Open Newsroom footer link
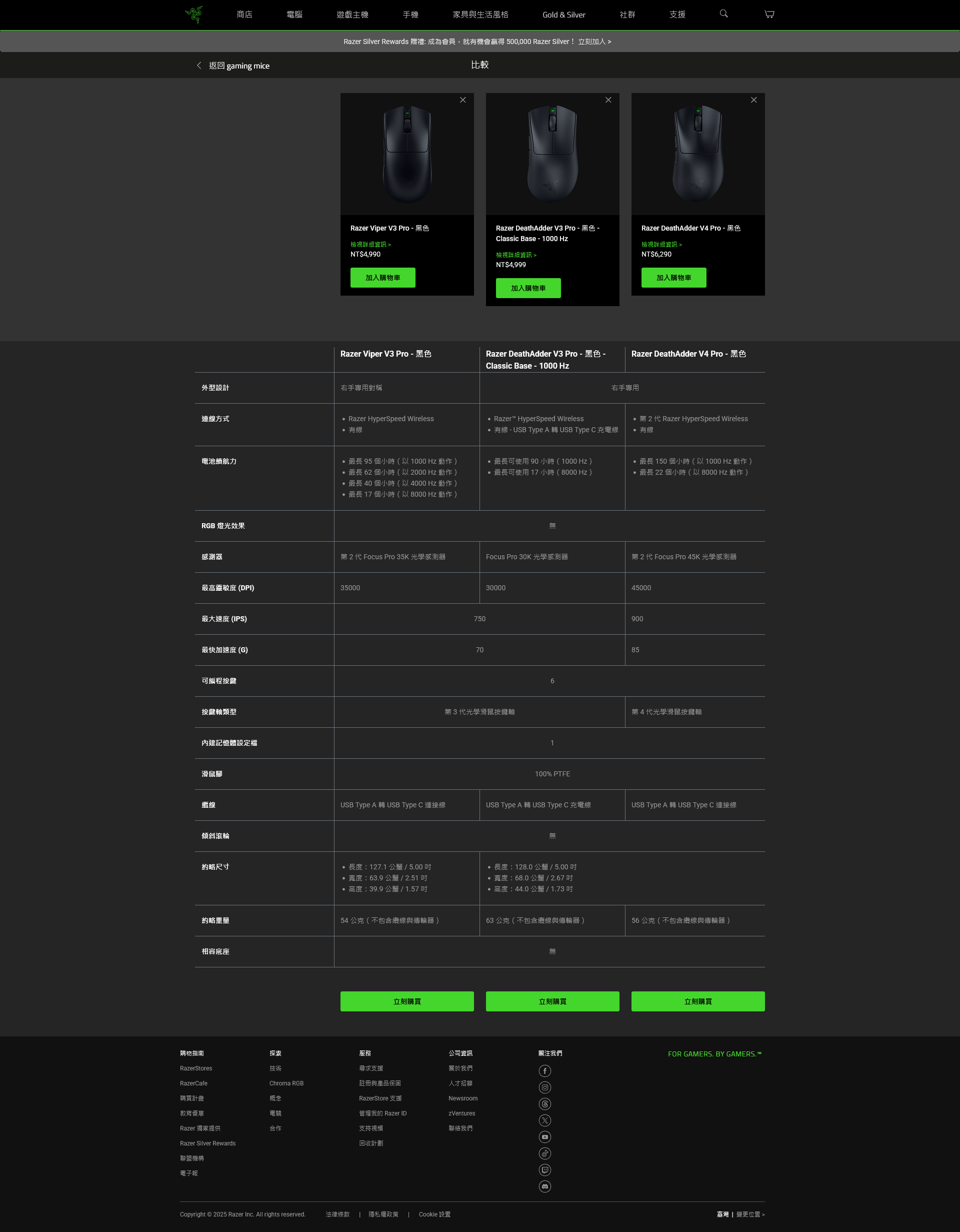Viewport: 960px width, 1232px height. coord(463,1098)
